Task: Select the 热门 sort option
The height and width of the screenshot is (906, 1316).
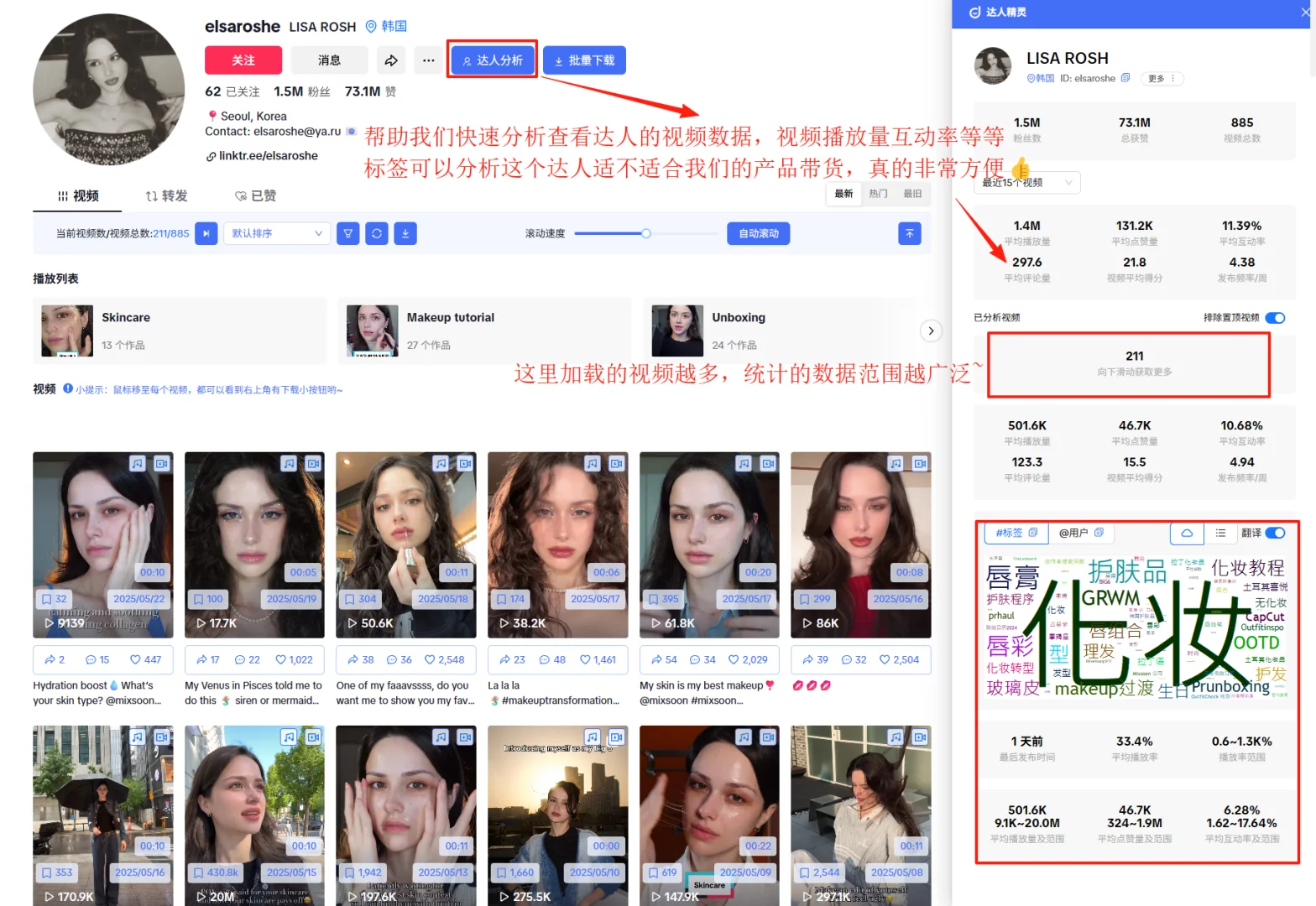Action: point(878,194)
